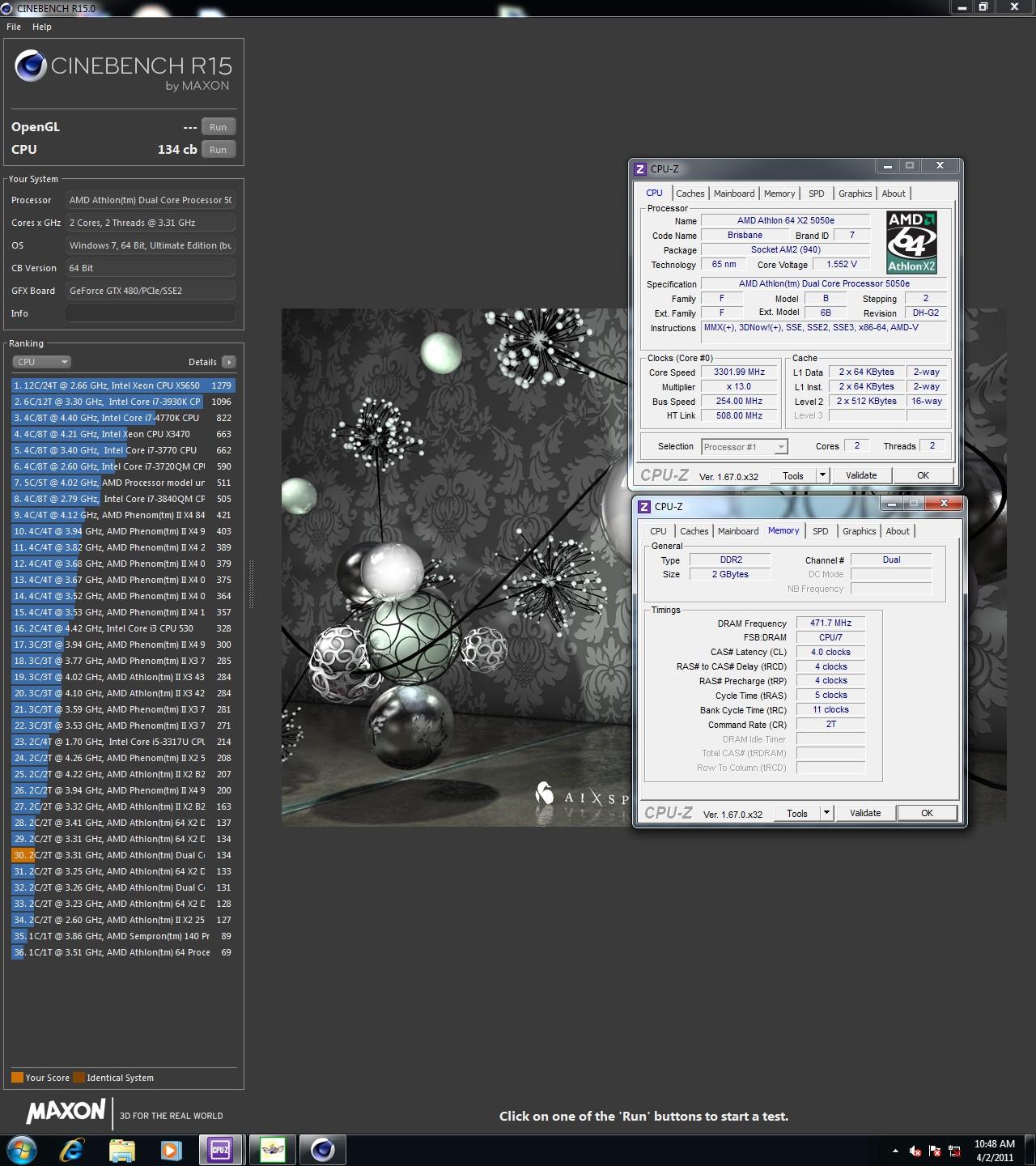Open About tab in upper CPU-Z
1036x1166 pixels.
pyautogui.click(x=894, y=194)
